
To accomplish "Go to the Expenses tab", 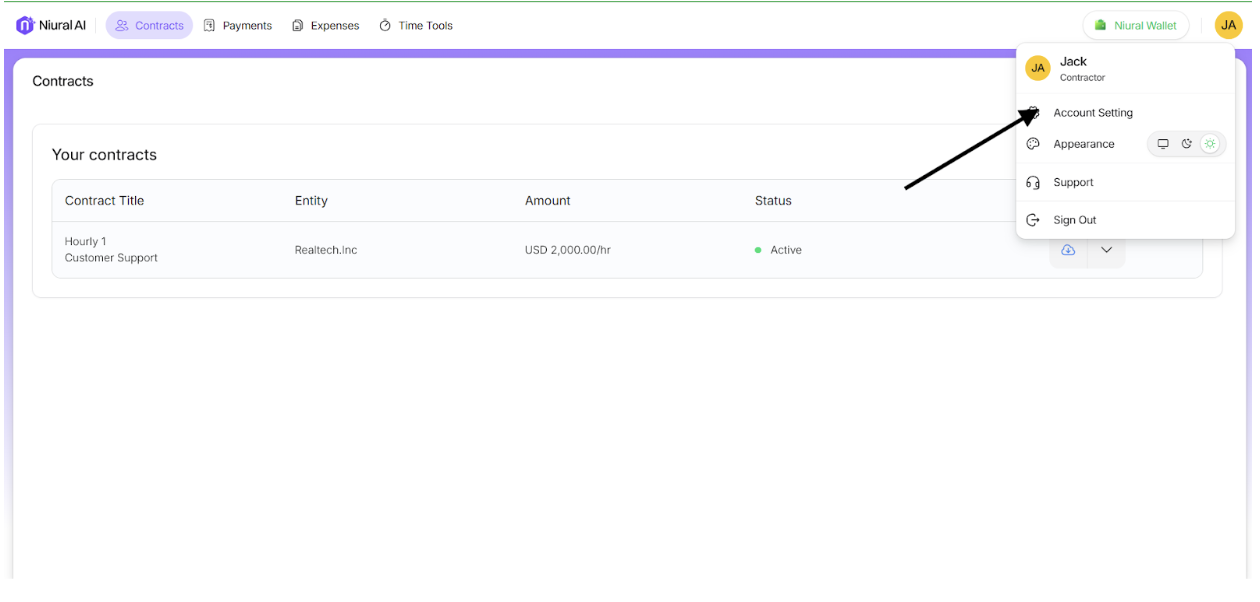I will pos(325,26).
